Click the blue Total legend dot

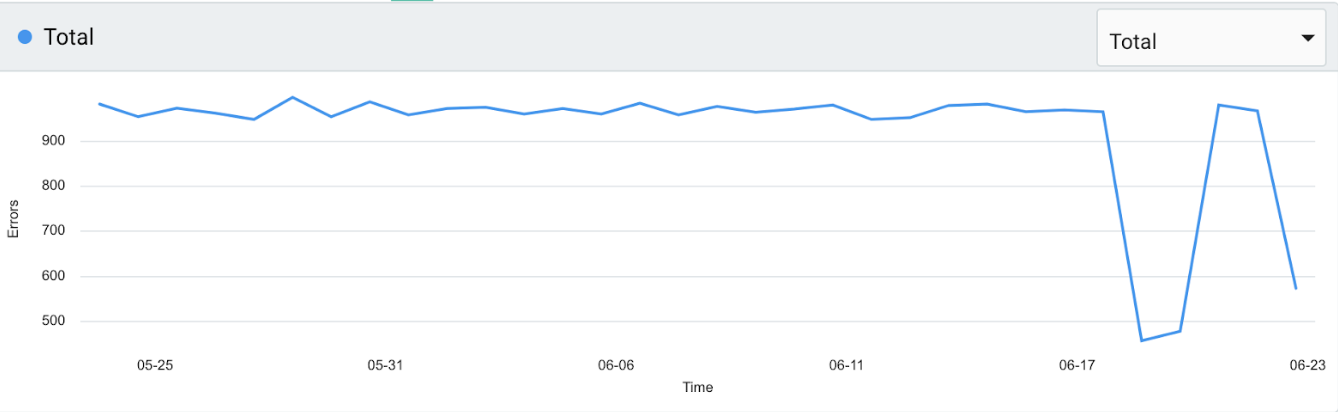(x=26, y=37)
